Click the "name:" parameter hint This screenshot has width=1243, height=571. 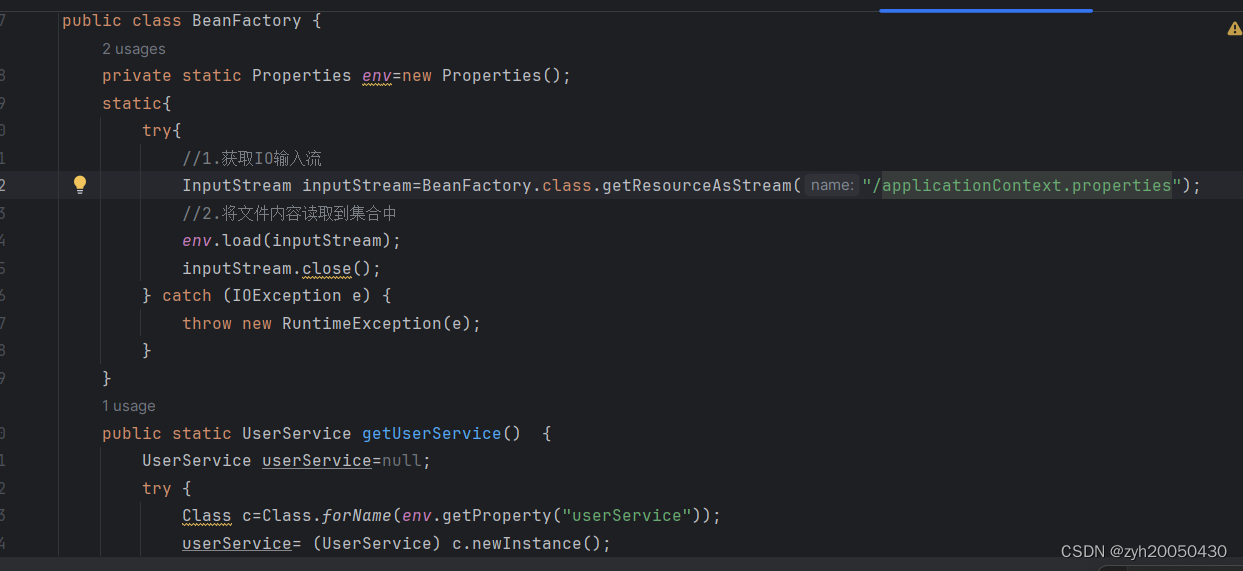click(x=832, y=185)
